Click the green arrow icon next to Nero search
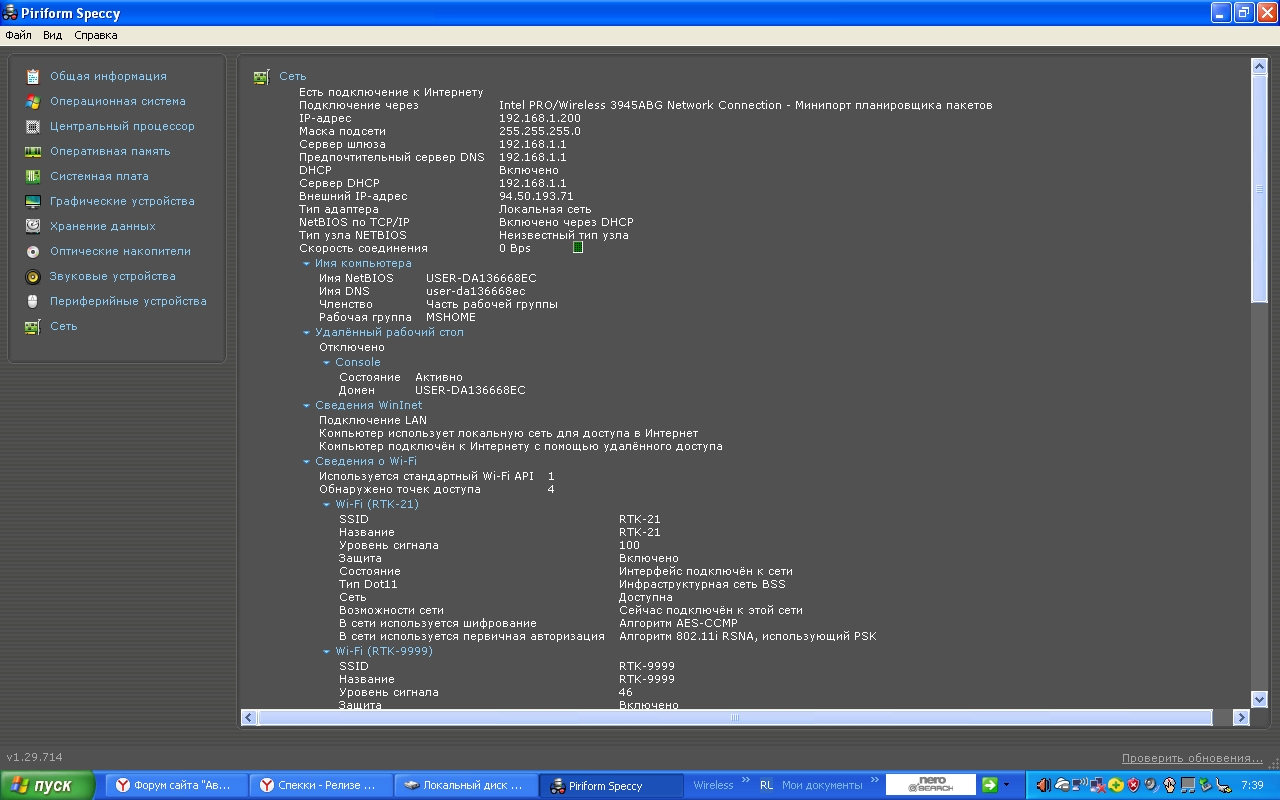The image size is (1280, 800). [990, 785]
